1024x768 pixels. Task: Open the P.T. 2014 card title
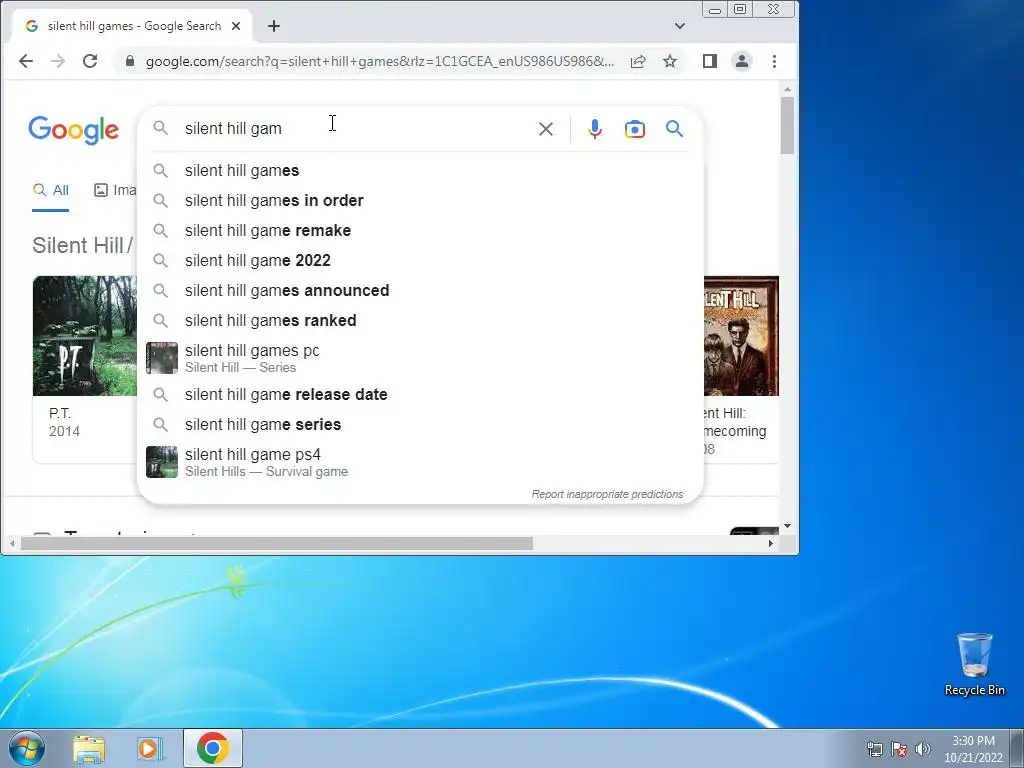(60, 413)
